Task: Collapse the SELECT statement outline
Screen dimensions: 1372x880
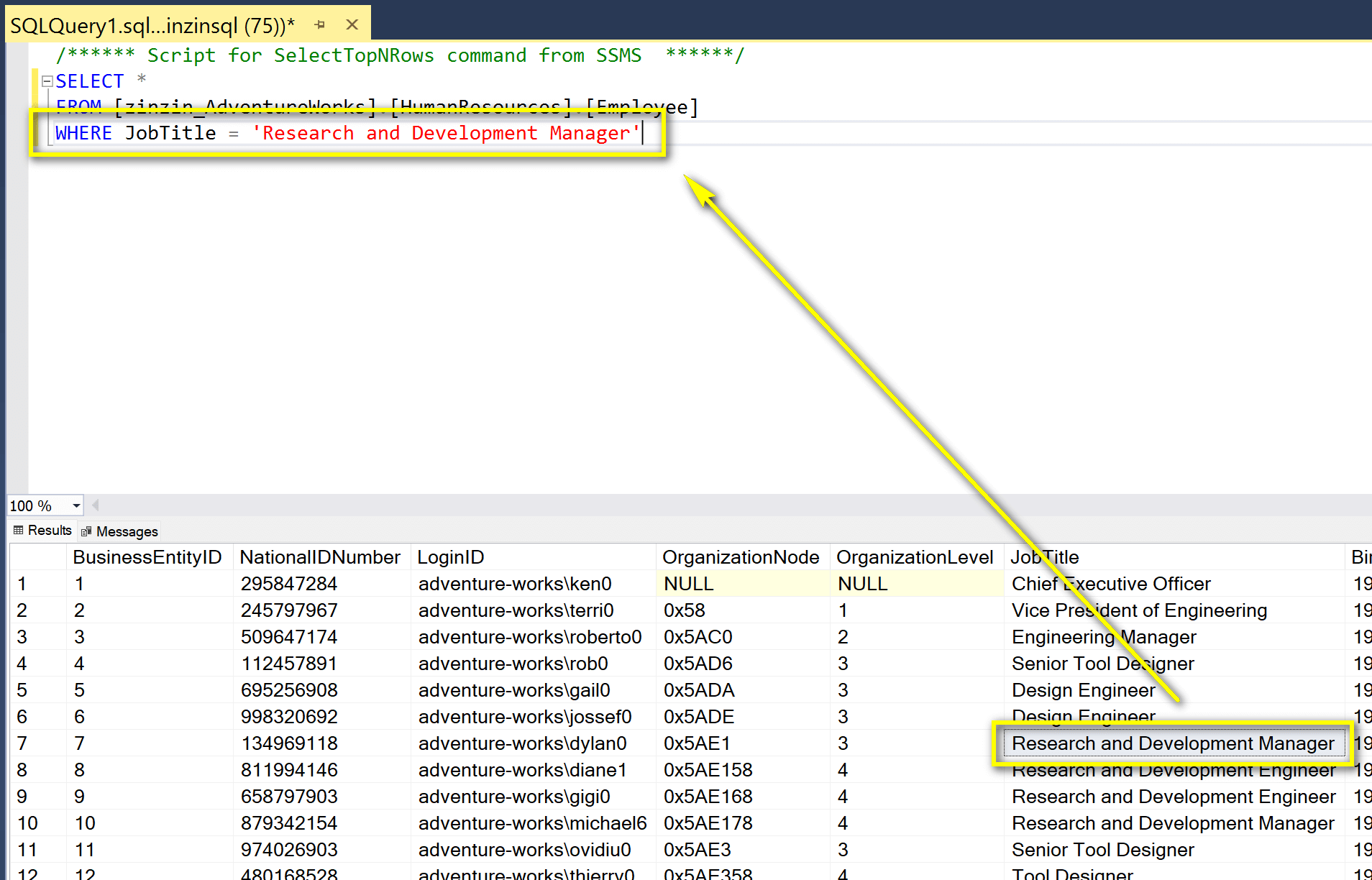Action: [x=47, y=81]
